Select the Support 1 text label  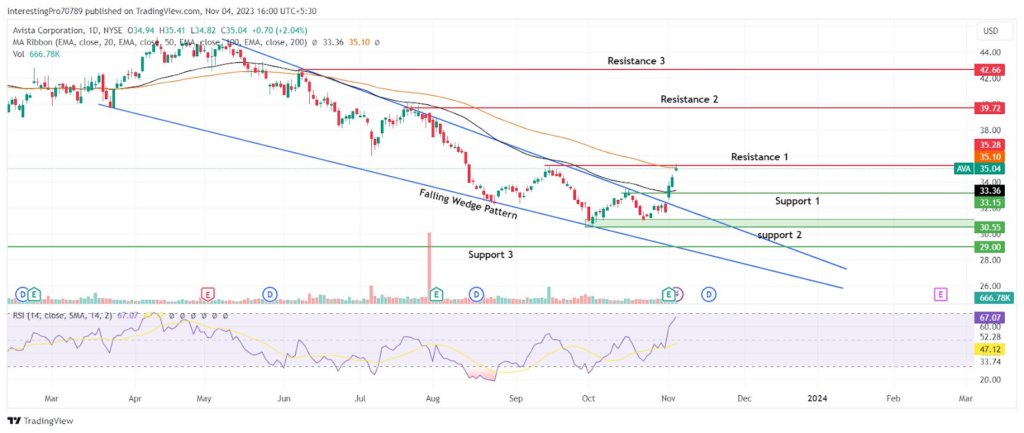pos(797,201)
